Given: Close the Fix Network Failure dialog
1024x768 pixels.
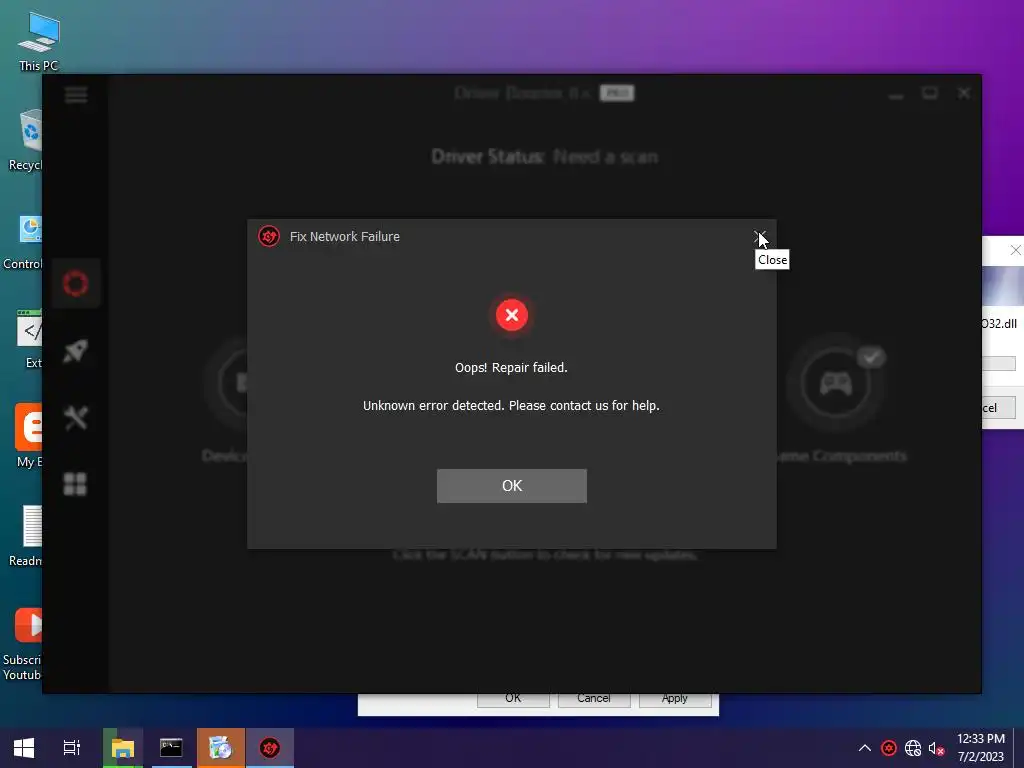Looking at the screenshot, I should (x=760, y=236).
